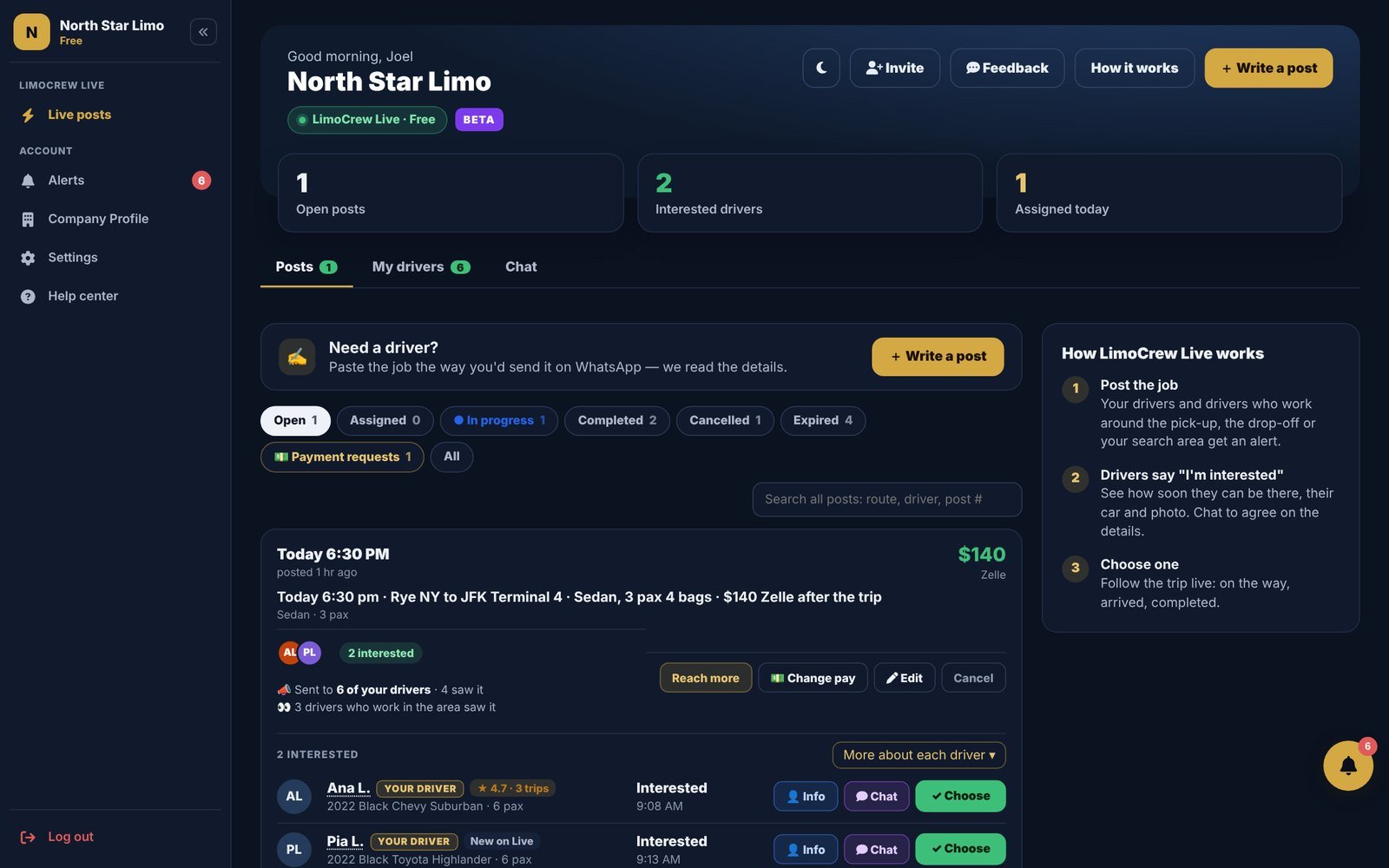This screenshot has width=1389, height=868.
Task: Edit the Rye NY to JFK post
Action: click(905, 678)
